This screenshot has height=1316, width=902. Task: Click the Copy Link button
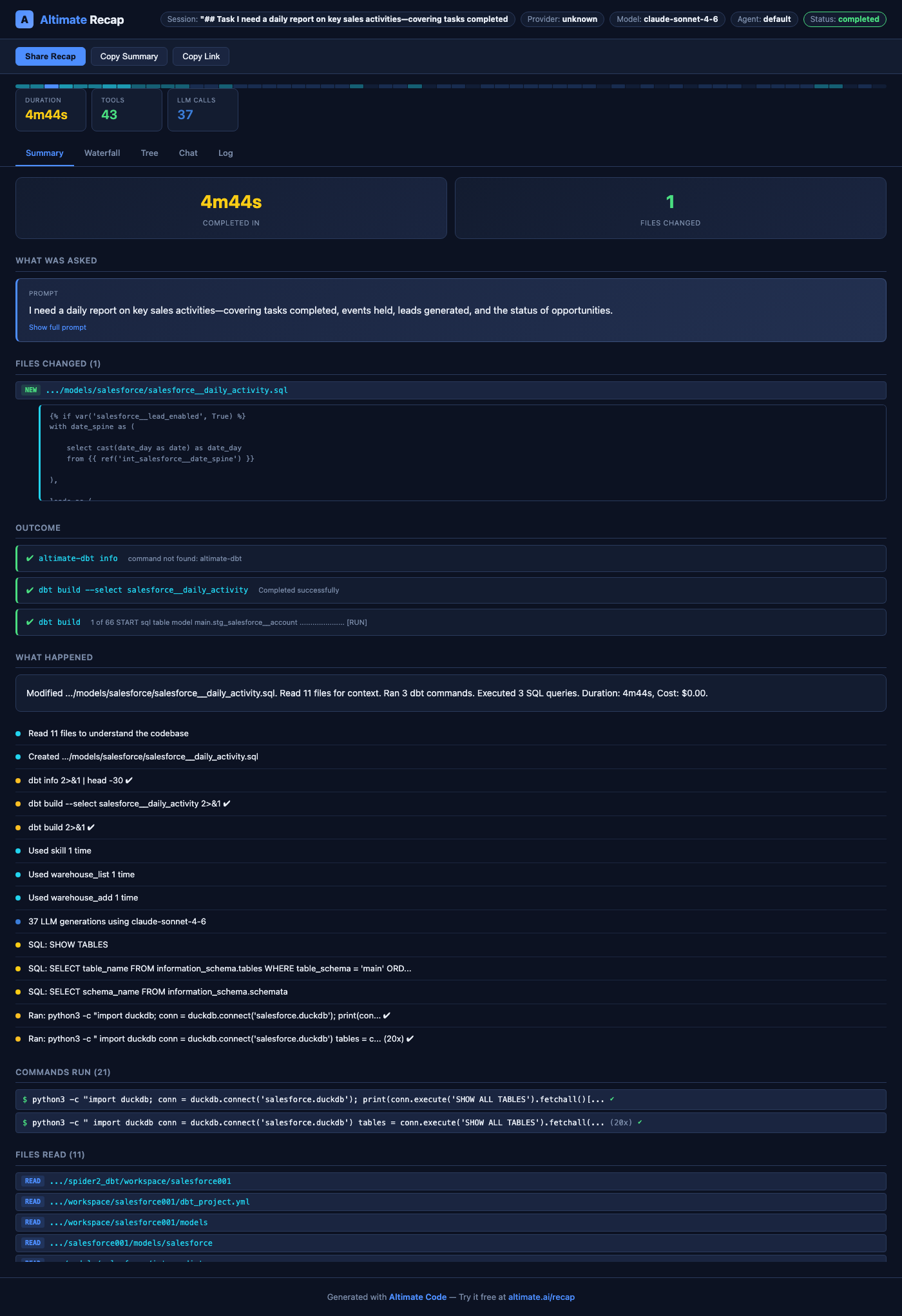click(x=201, y=57)
